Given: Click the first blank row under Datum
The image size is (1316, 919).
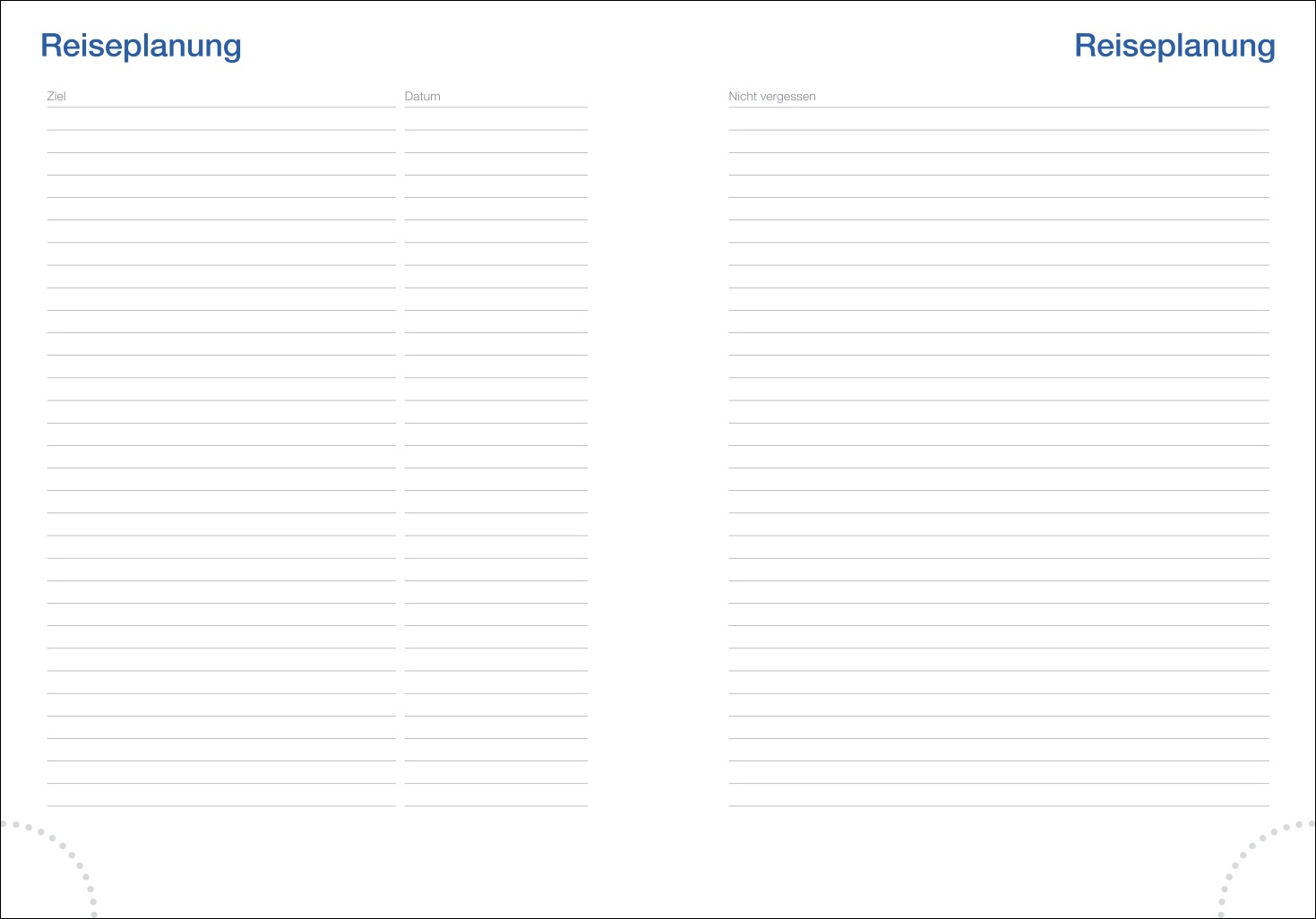Looking at the screenshot, I should tap(495, 120).
